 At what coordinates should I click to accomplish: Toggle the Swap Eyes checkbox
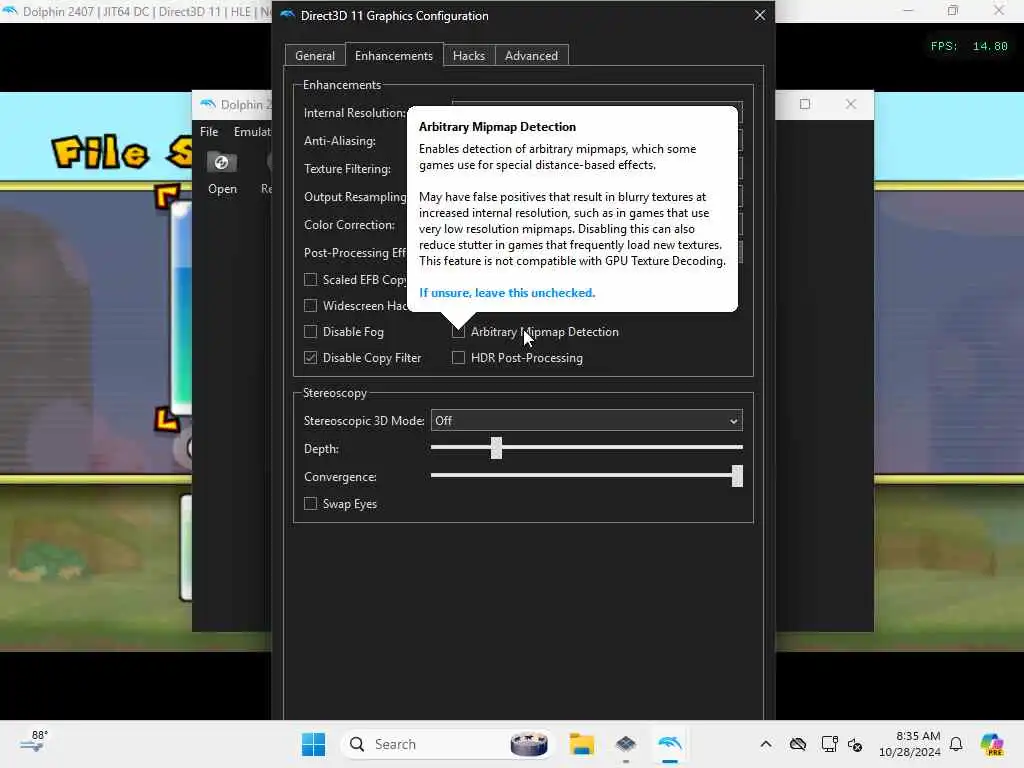click(x=310, y=504)
